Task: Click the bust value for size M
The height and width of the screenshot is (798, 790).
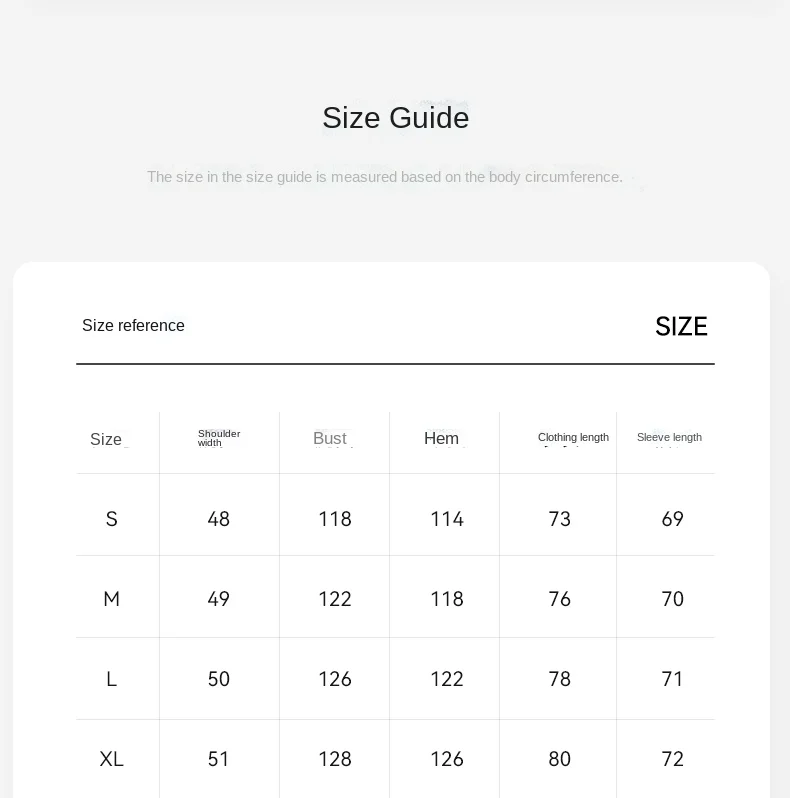Action: pos(335,599)
